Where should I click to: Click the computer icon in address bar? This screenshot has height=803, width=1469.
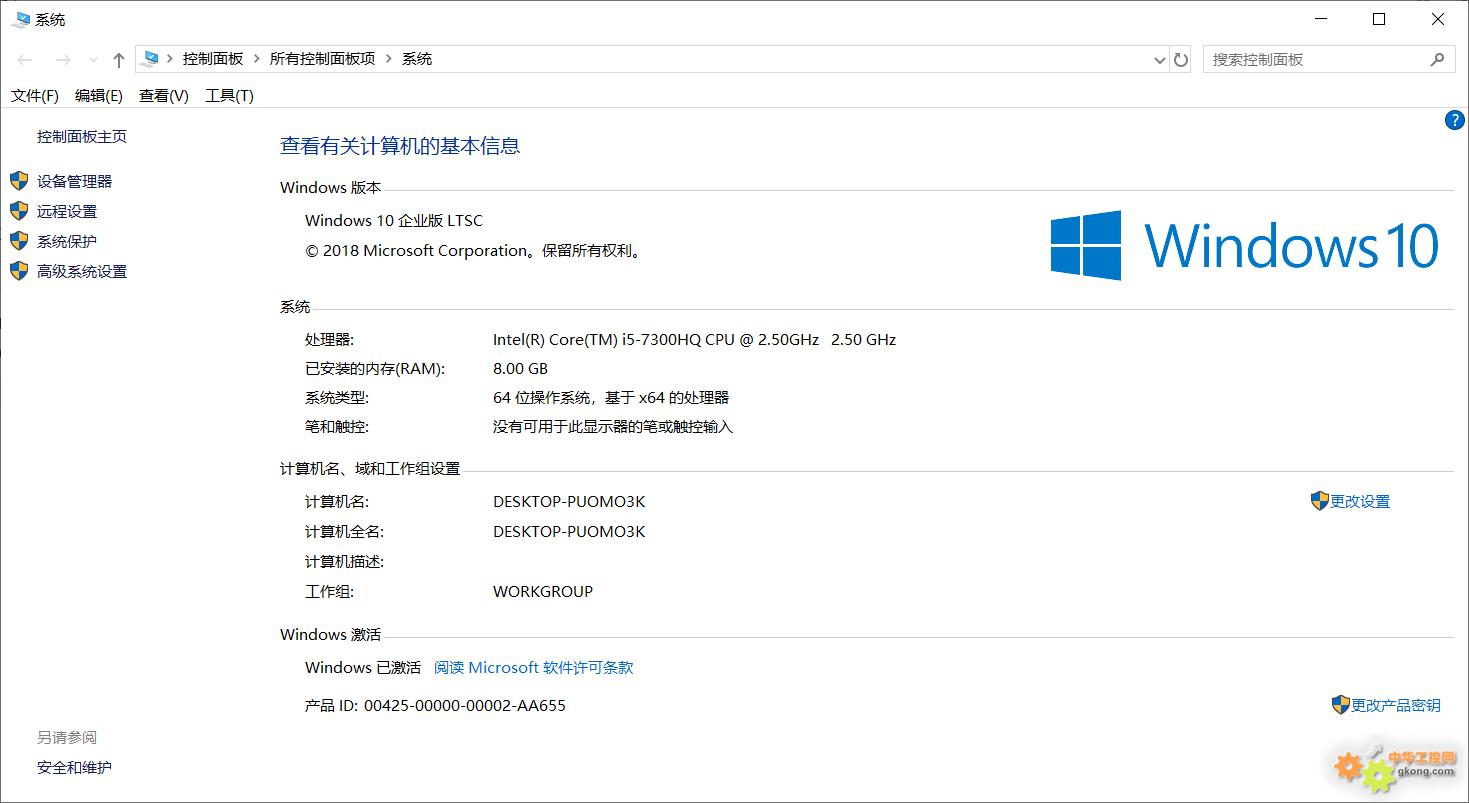click(x=150, y=59)
